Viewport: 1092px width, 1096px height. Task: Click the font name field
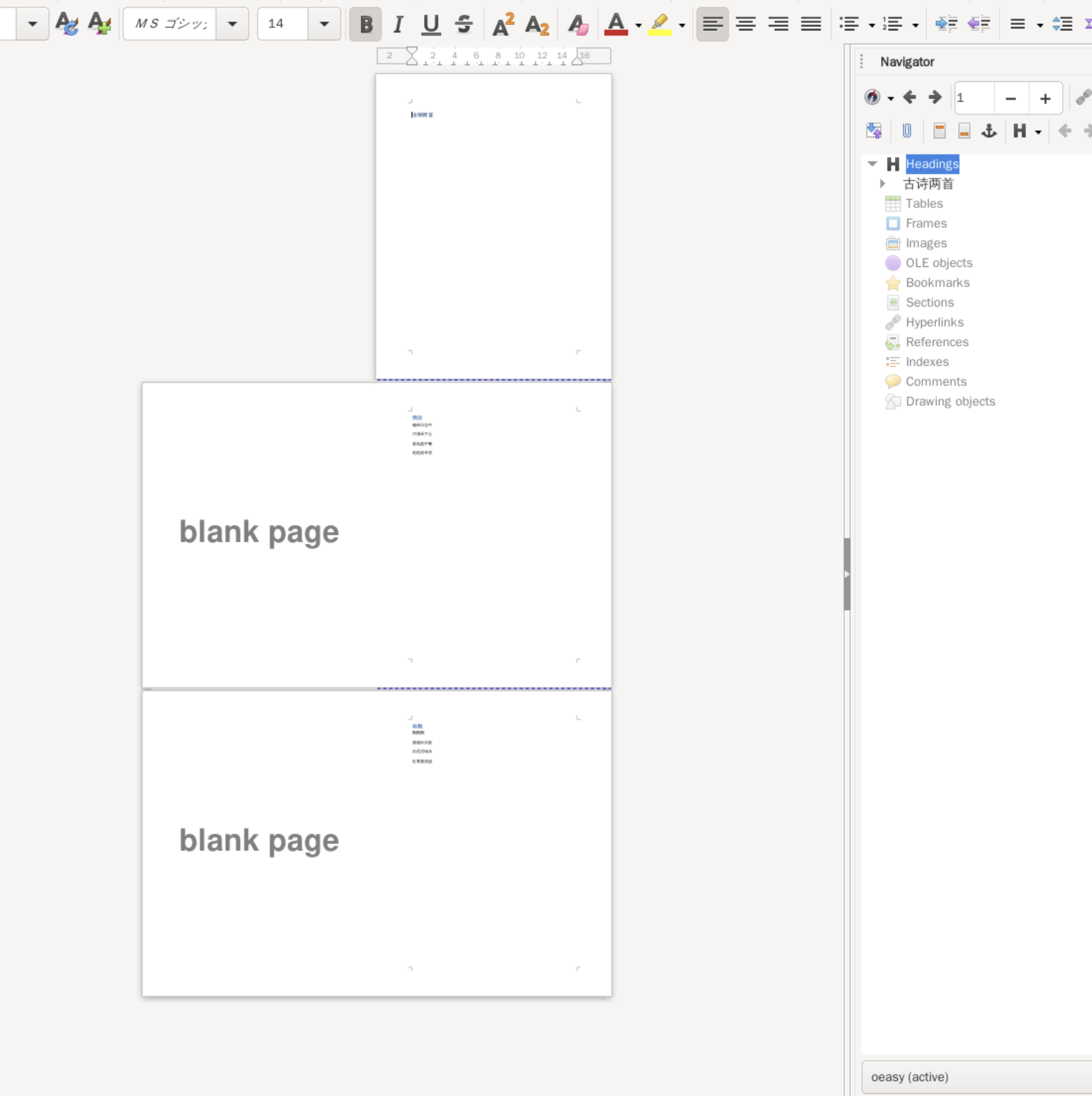(x=170, y=24)
